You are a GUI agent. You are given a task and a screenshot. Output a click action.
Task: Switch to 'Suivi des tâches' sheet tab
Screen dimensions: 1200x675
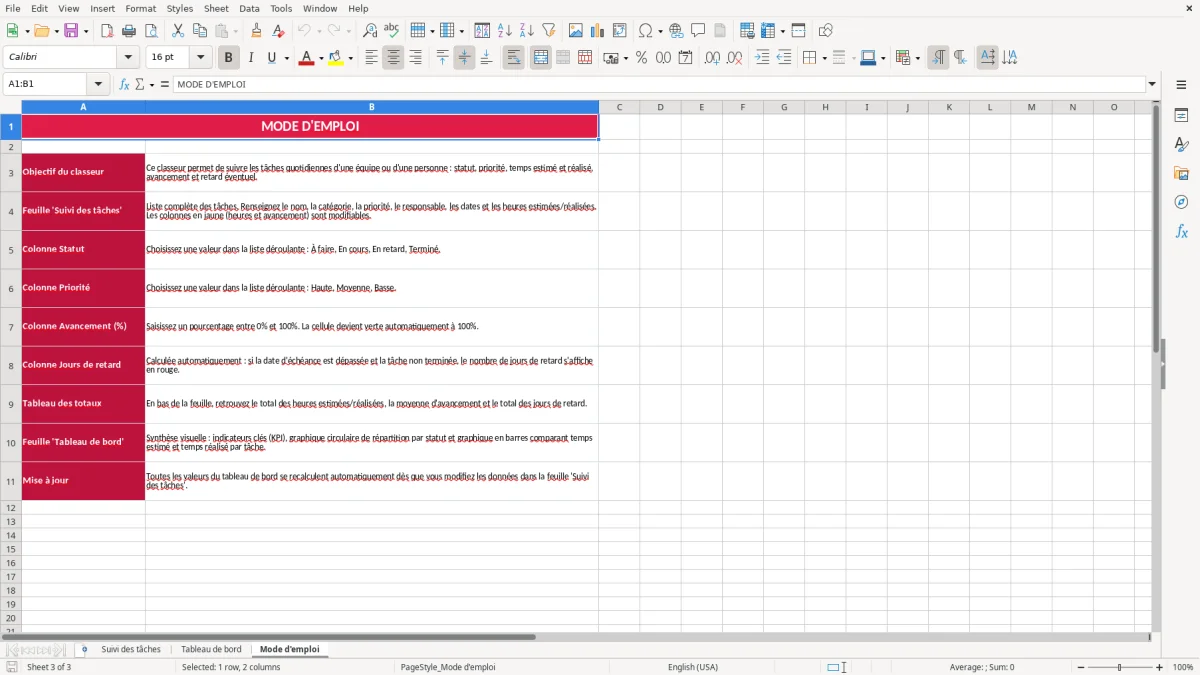click(x=131, y=650)
